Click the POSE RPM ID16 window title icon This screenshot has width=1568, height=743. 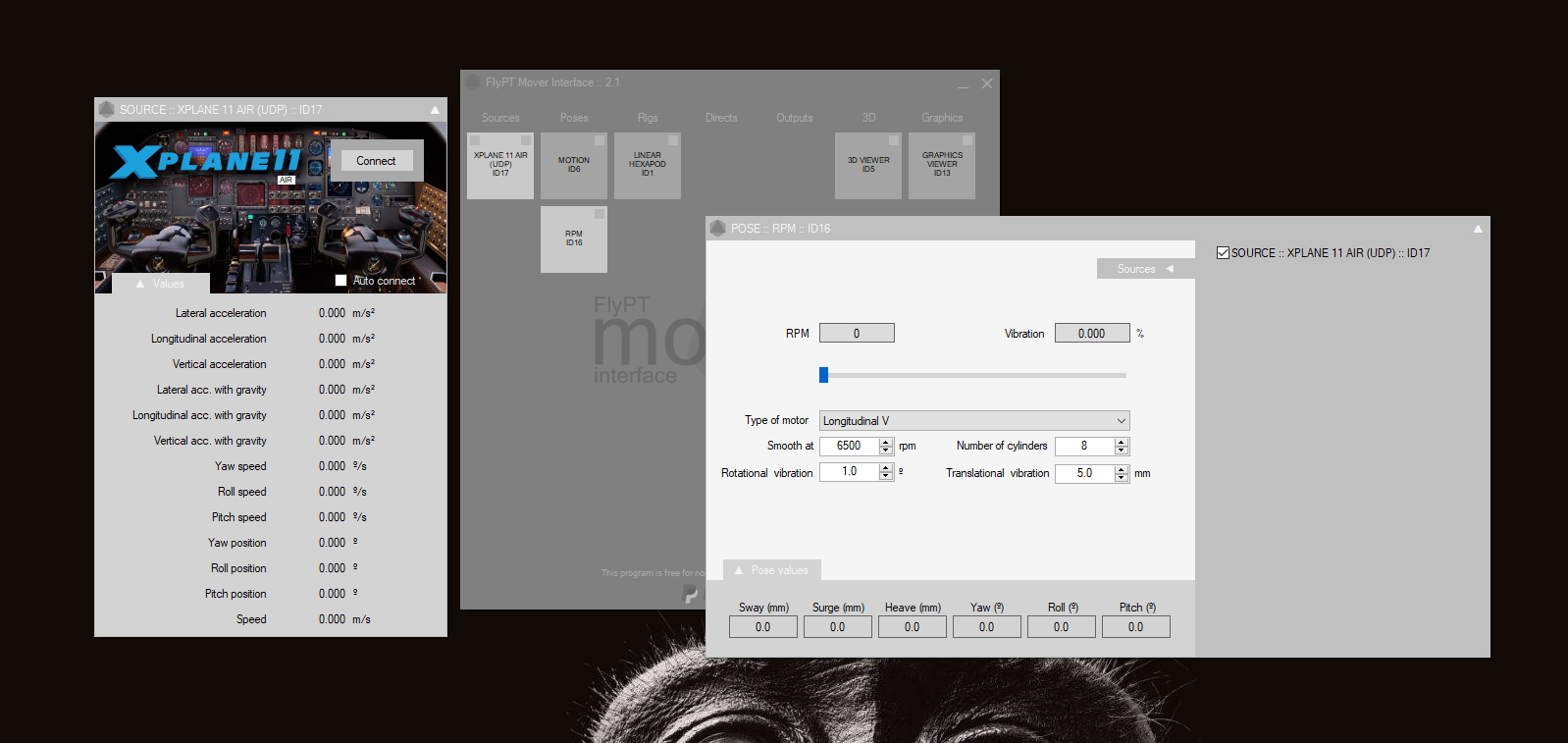click(x=718, y=228)
